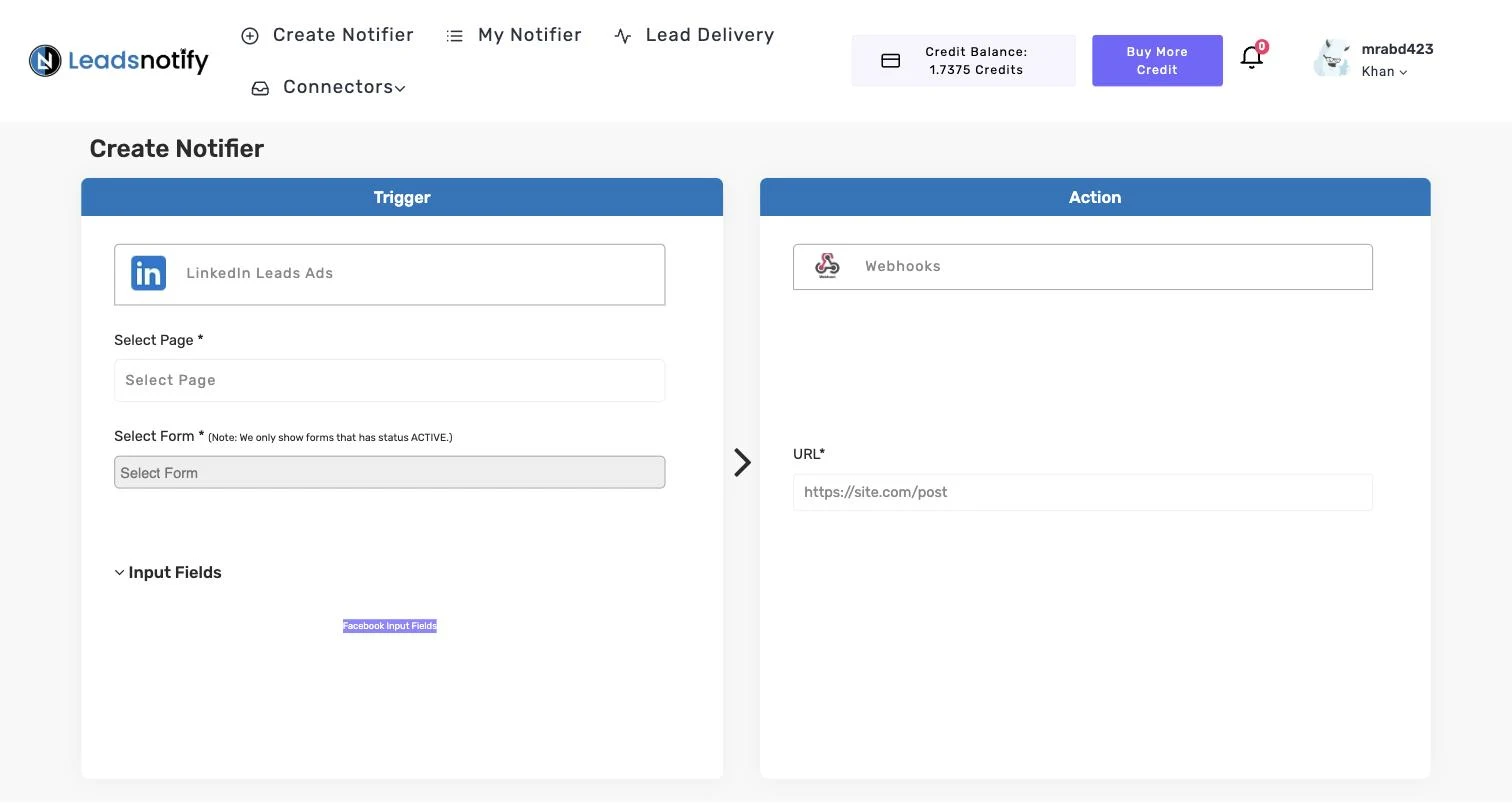Click the right arrow between Trigger and Action
The width and height of the screenshot is (1512, 805).
(742, 462)
